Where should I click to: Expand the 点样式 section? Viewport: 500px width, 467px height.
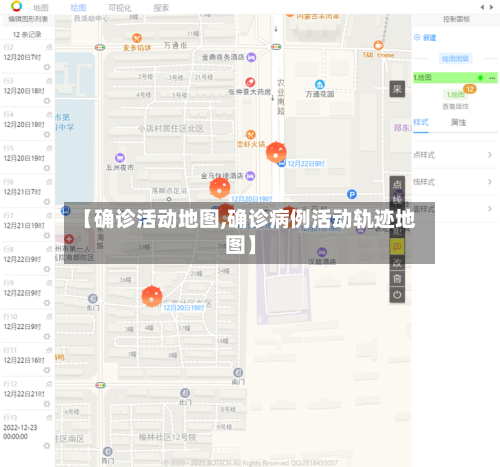pos(455,155)
